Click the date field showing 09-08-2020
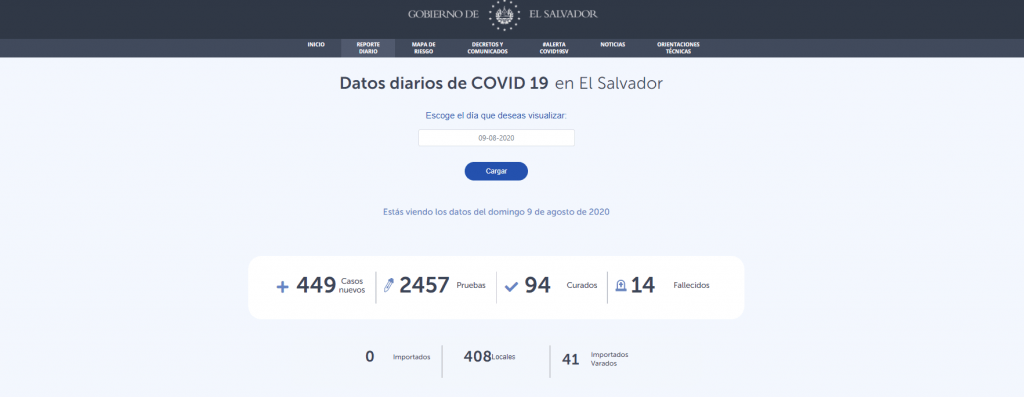This screenshot has width=1024, height=397. 496,138
